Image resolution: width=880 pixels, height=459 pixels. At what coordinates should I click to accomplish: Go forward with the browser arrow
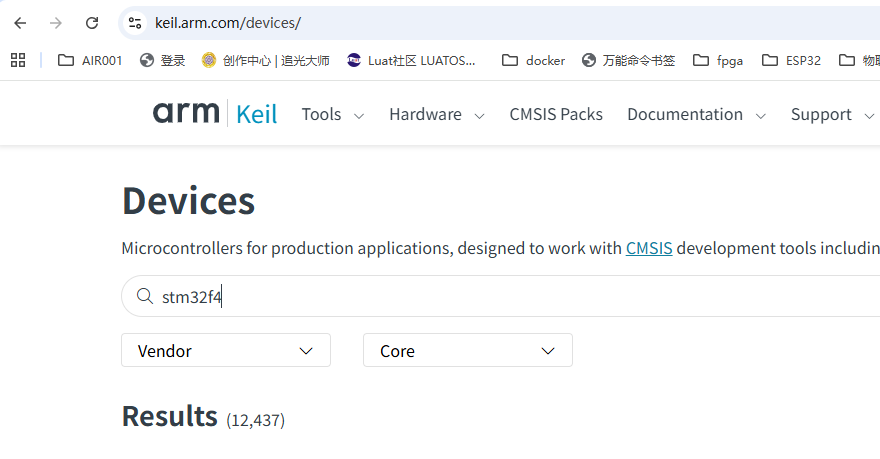[x=56, y=23]
